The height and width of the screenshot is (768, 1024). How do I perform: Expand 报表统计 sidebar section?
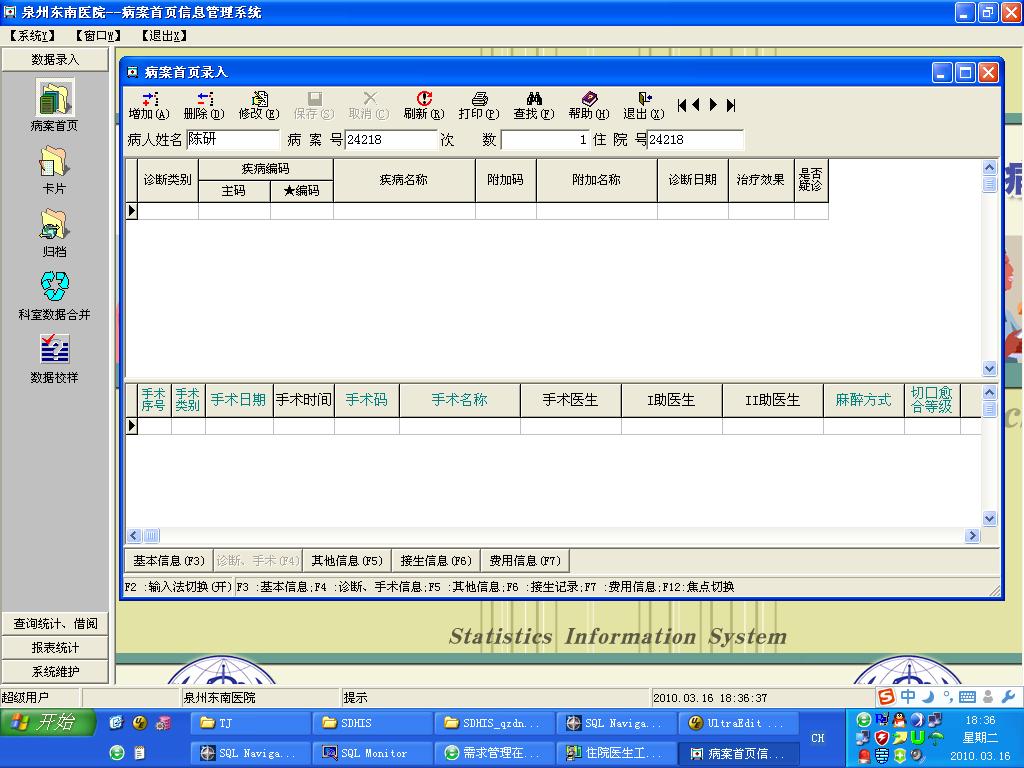tap(55, 648)
